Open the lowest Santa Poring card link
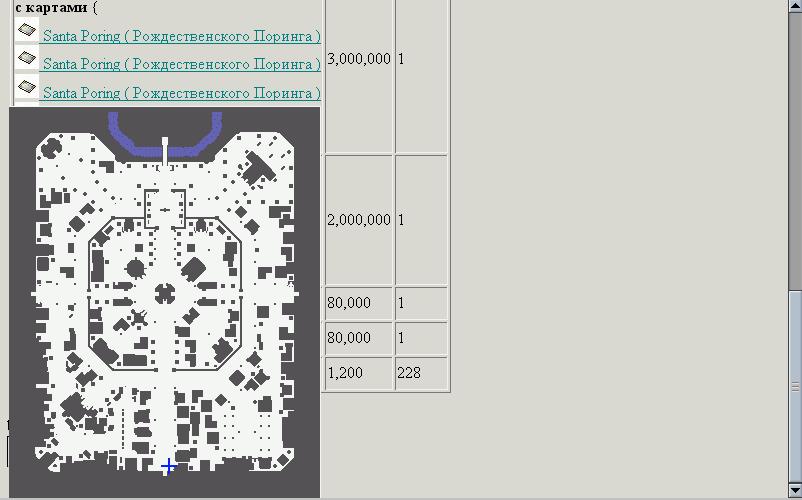Viewport: 802px width, 500px height. [182, 93]
